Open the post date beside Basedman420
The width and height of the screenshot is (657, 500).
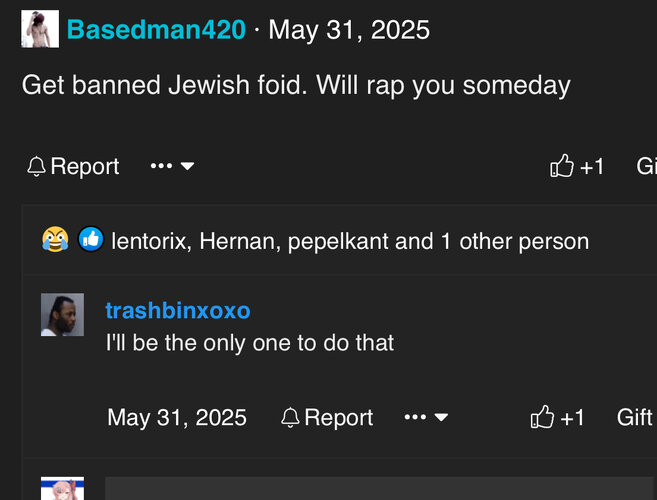coord(349,30)
